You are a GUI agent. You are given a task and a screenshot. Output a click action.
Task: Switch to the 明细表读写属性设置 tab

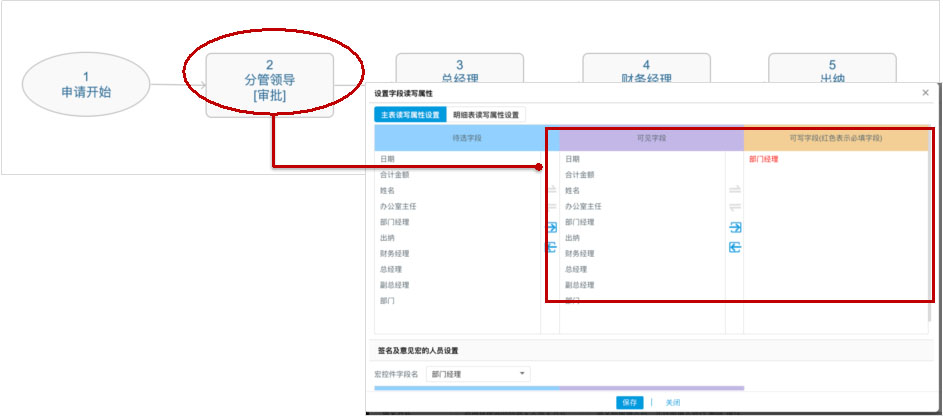point(486,115)
